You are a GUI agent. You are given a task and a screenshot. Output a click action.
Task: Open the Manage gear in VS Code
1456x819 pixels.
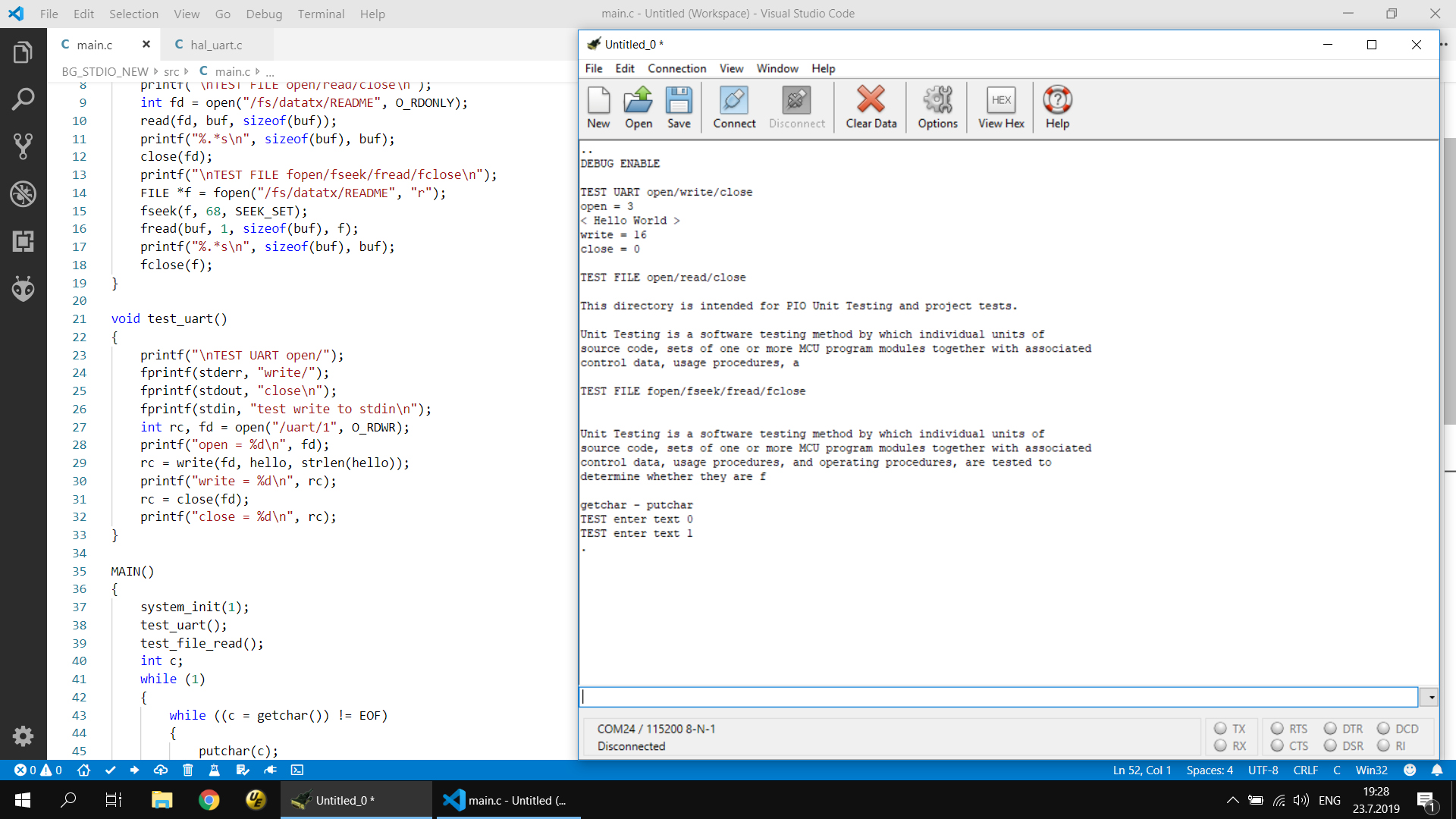pos(23,736)
